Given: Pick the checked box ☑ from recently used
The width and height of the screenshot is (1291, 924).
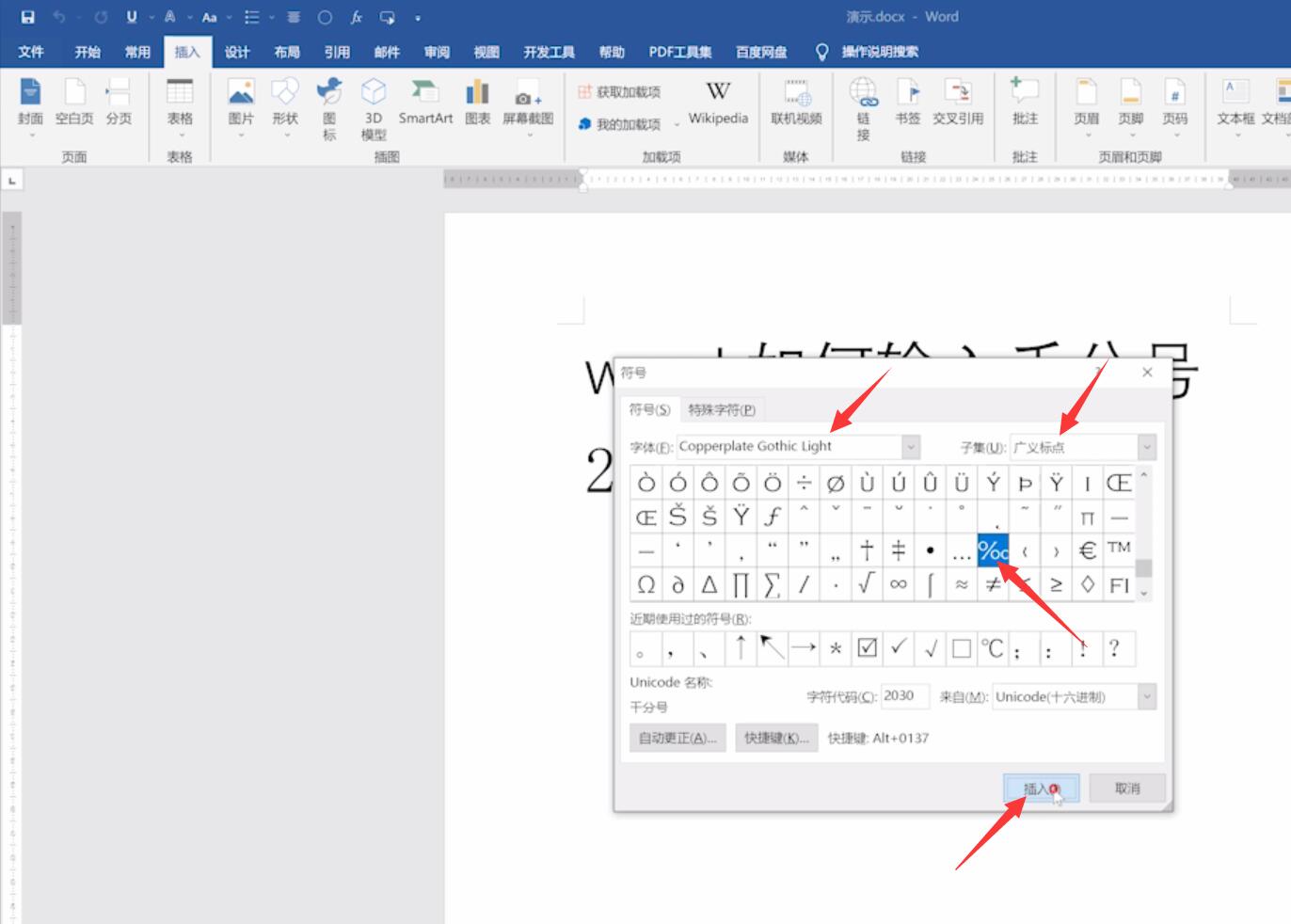Looking at the screenshot, I should click(x=867, y=648).
